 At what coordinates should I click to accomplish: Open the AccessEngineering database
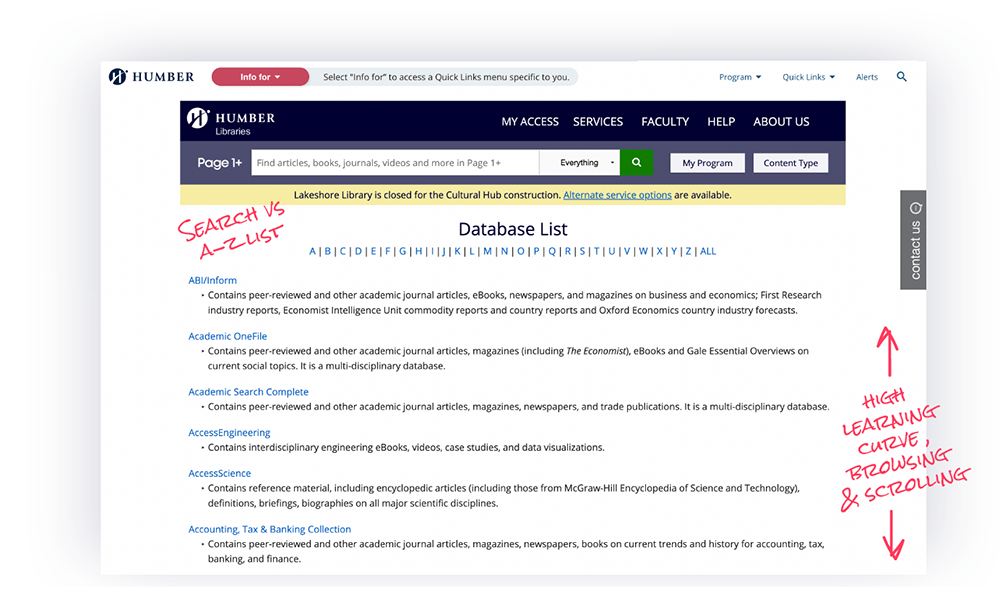click(229, 433)
